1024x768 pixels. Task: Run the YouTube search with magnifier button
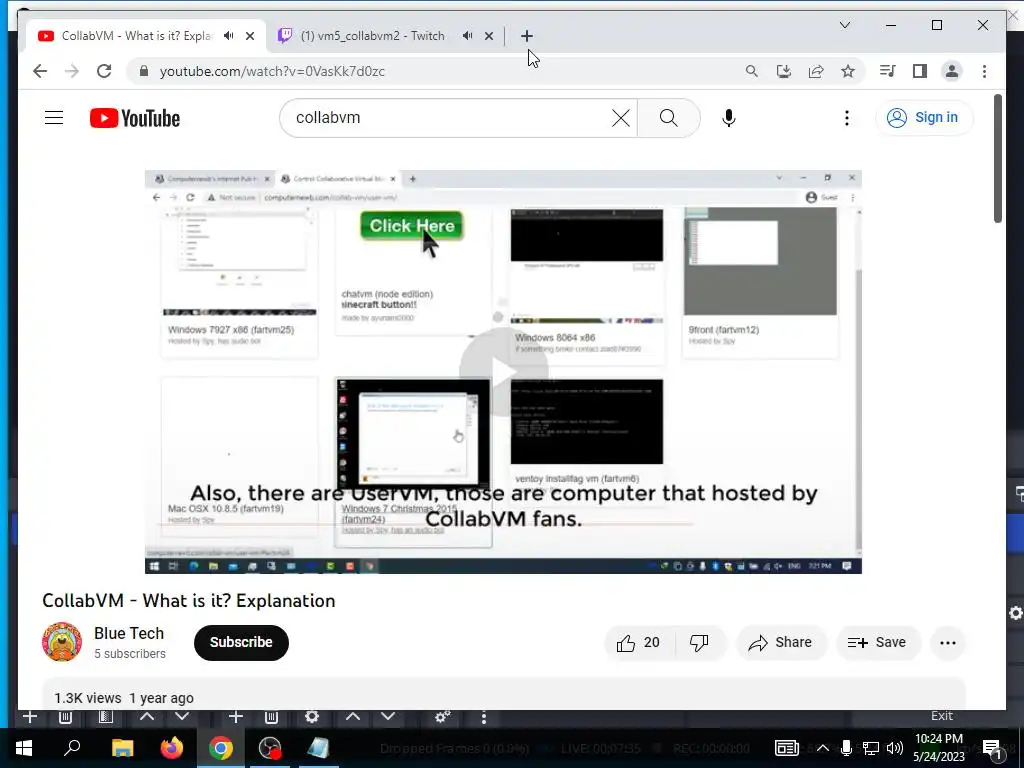[x=669, y=118]
